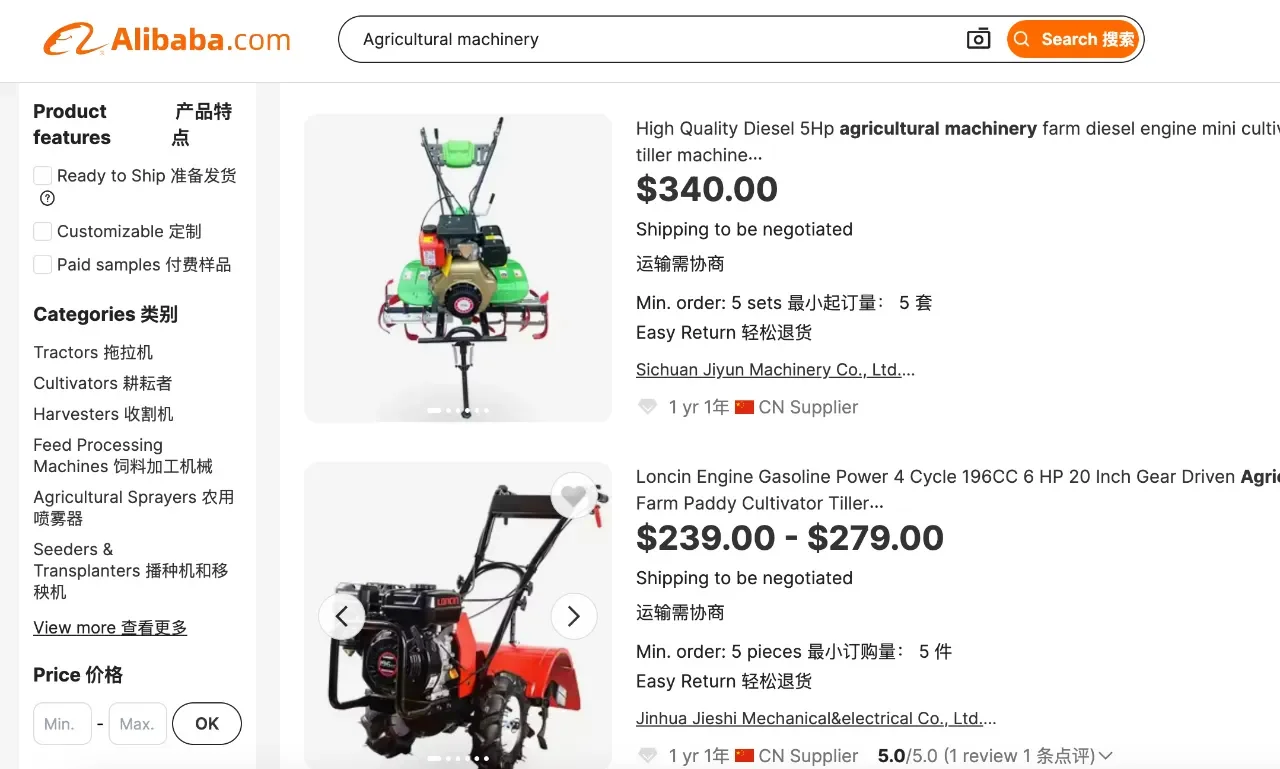The height and width of the screenshot is (769, 1280).
Task: Select the Harvesters category
Action: pos(103,414)
